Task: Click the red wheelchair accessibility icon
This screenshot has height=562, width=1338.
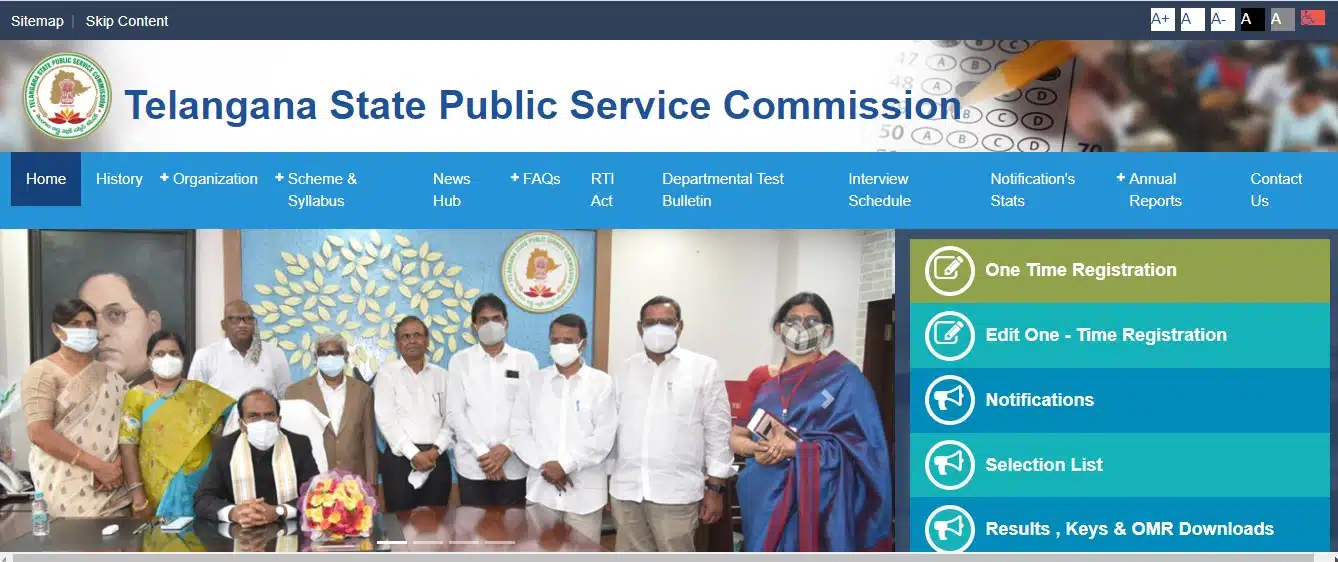Action: [1313, 18]
